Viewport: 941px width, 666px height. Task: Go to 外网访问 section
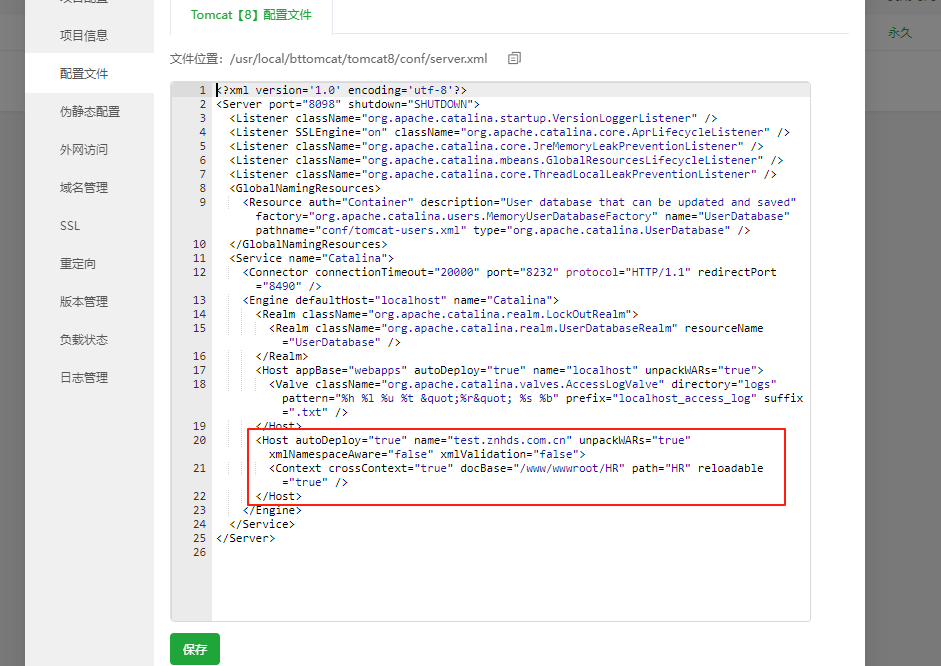(x=84, y=150)
